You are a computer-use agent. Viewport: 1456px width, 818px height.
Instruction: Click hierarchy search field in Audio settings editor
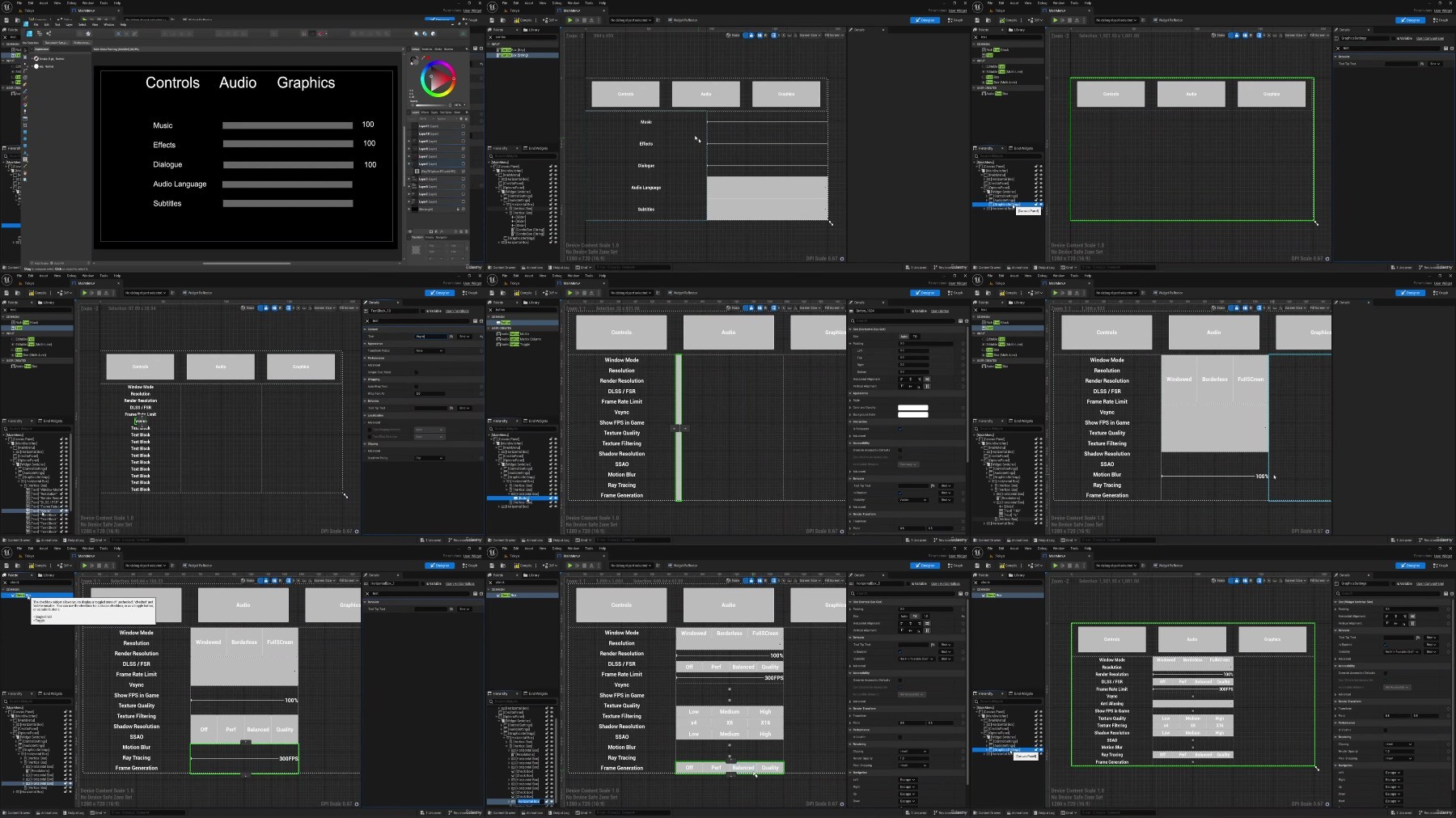523,156
